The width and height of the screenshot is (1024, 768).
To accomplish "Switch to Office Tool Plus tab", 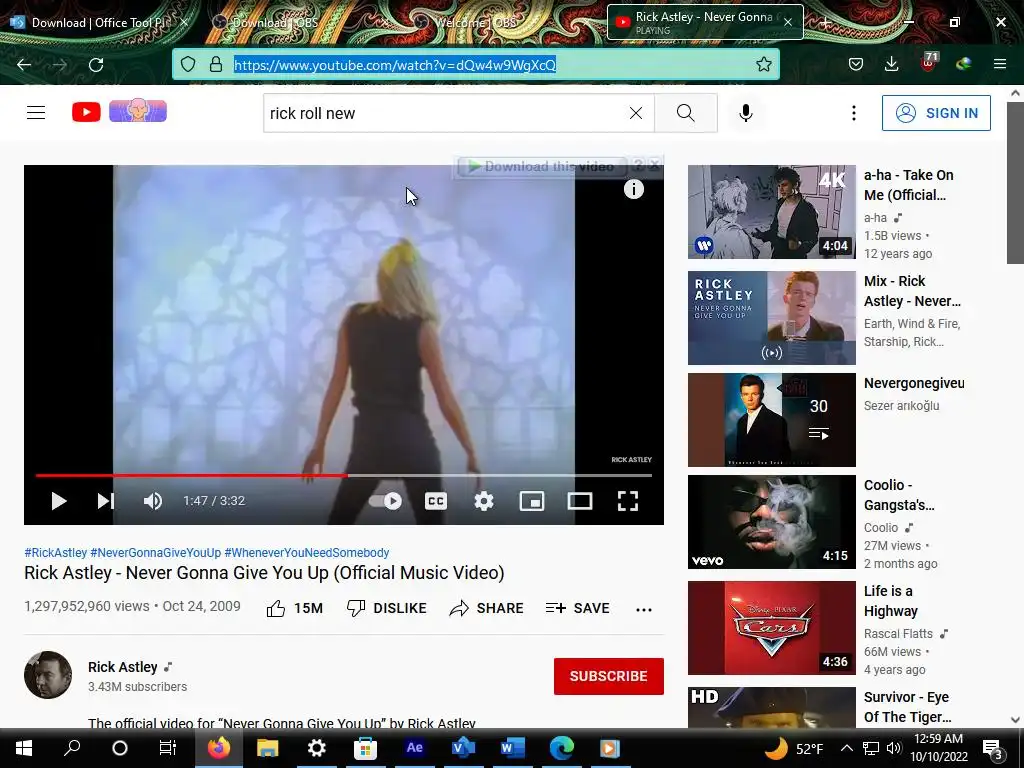I will coord(98,23).
